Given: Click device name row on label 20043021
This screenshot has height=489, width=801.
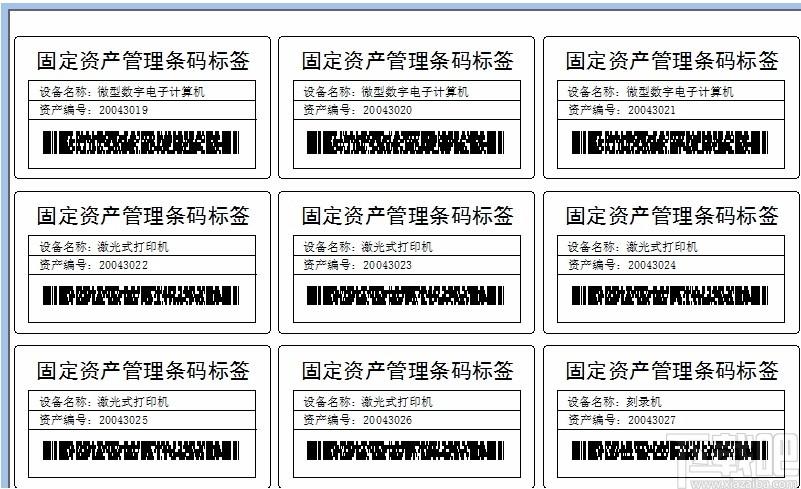Looking at the screenshot, I should click(x=651, y=92).
